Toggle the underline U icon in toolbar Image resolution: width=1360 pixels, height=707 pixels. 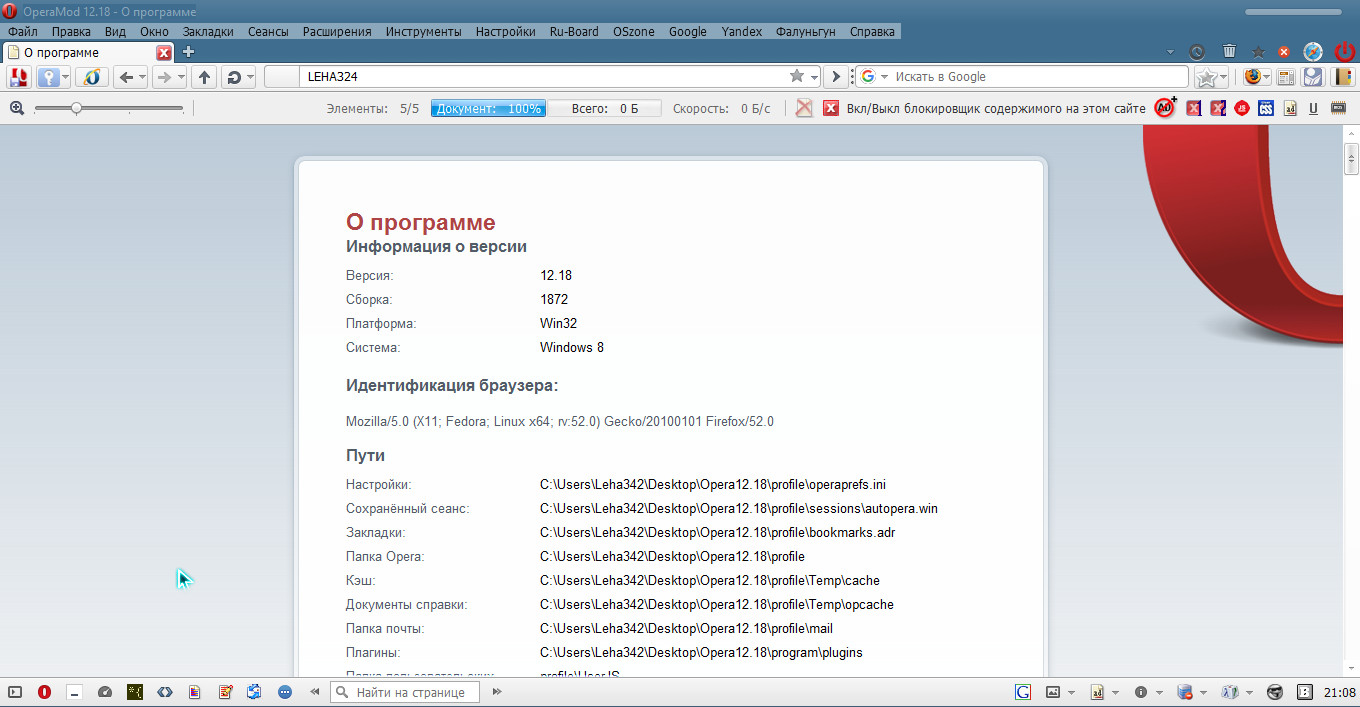1313,108
